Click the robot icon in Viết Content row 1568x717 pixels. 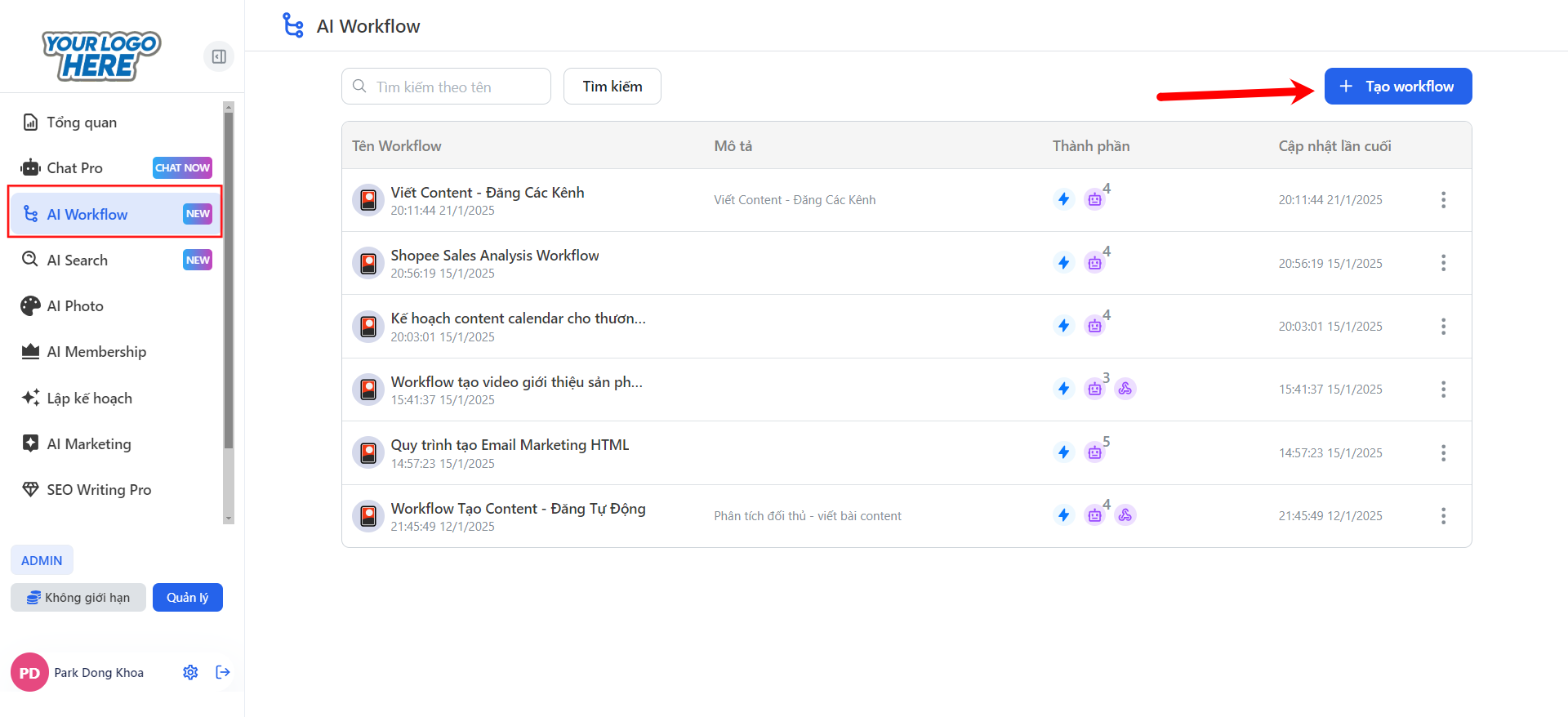pos(1094,199)
